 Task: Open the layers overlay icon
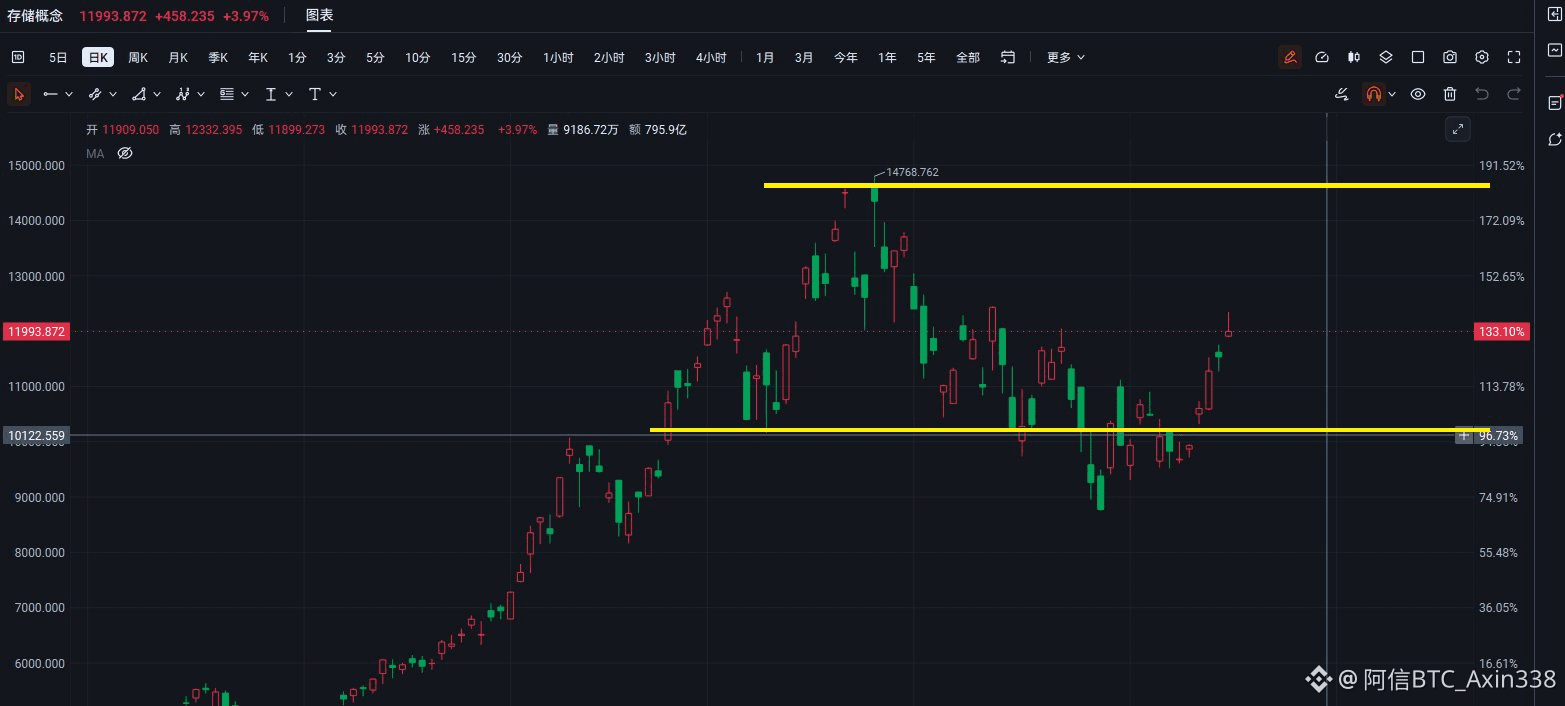coord(1386,57)
